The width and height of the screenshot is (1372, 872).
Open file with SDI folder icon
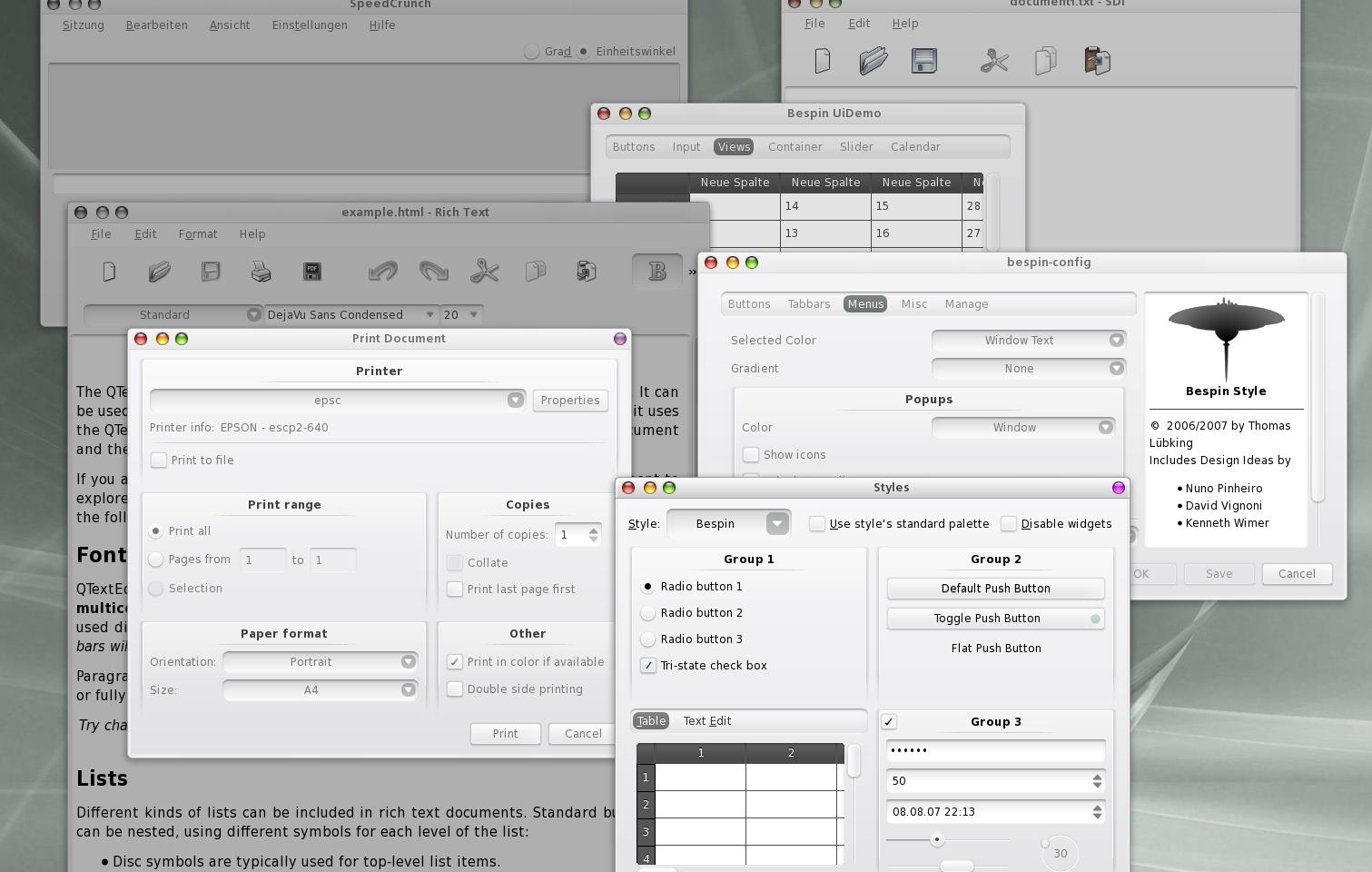coord(873,61)
